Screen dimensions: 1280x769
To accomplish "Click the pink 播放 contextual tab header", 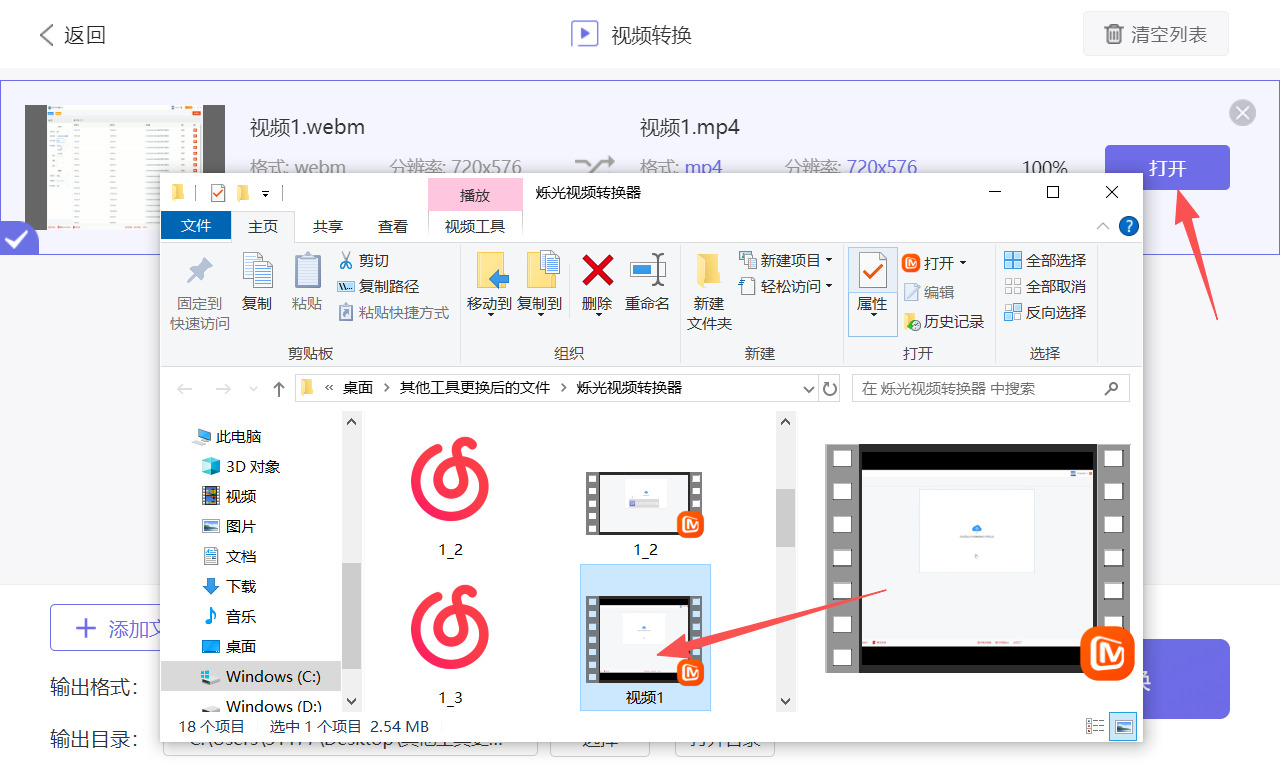I will pyautogui.click(x=475, y=195).
